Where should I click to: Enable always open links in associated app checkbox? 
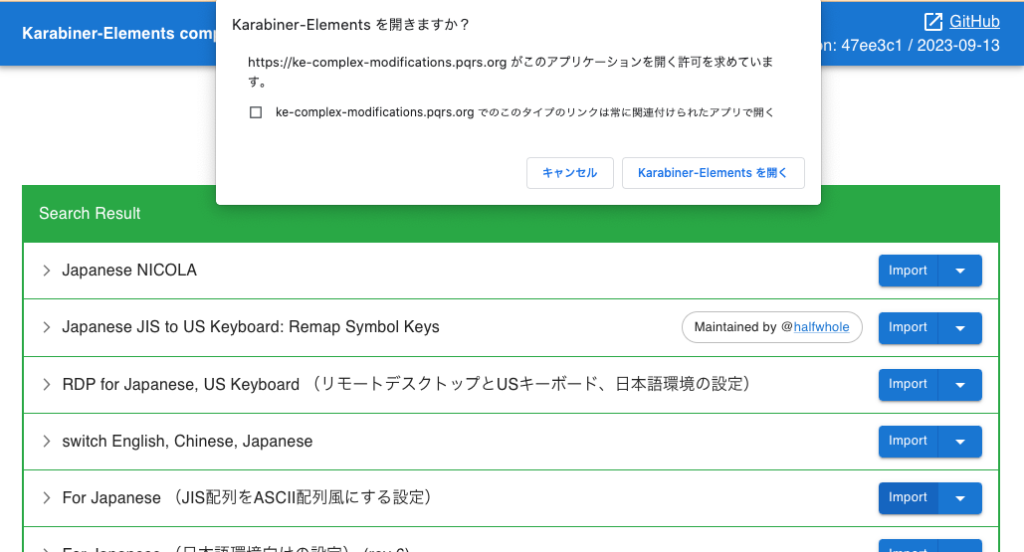click(x=256, y=112)
